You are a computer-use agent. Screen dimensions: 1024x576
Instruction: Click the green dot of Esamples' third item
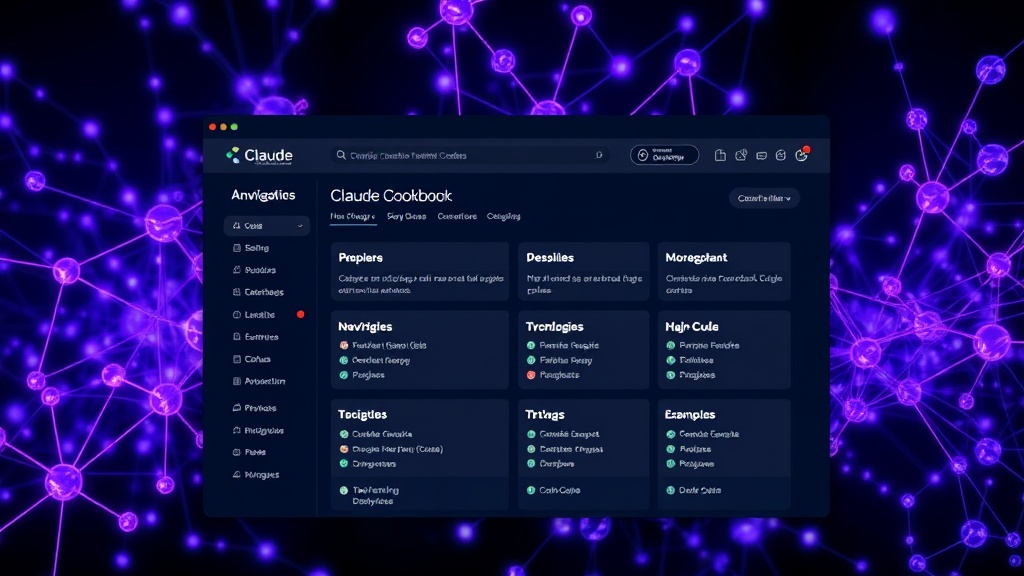(670, 464)
